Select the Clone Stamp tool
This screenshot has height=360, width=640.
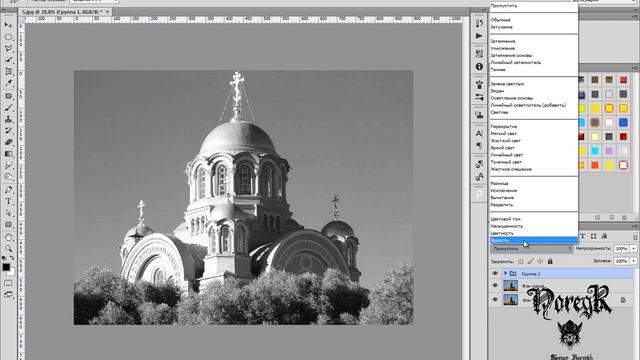click(x=8, y=119)
